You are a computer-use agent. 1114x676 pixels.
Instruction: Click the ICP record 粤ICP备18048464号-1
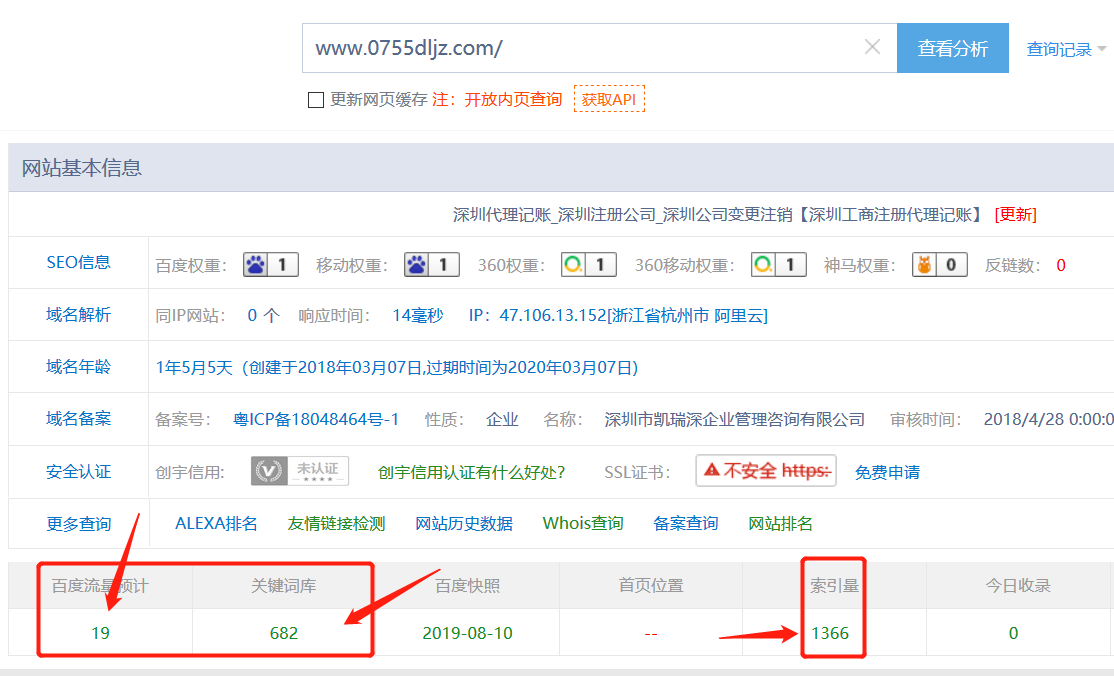(316, 419)
